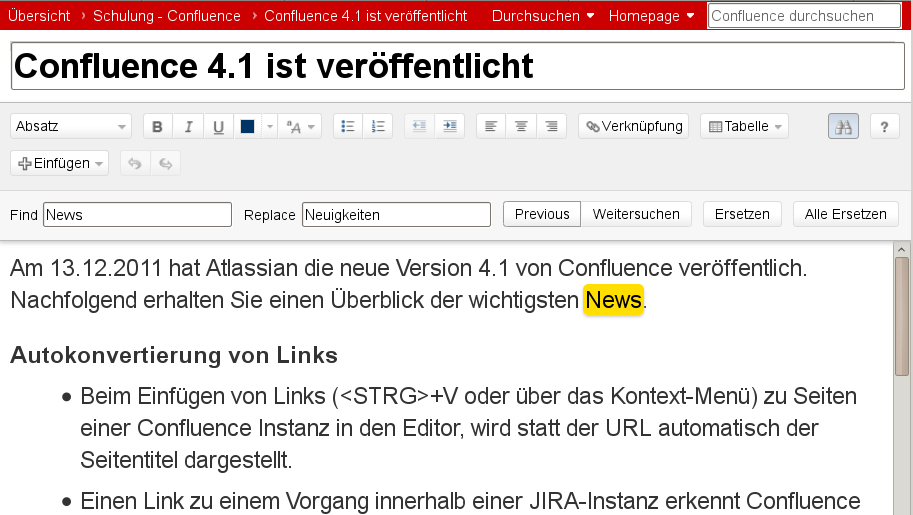Center-align the text
The width and height of the screenshot is (913, 515).
tap(521, 126)
